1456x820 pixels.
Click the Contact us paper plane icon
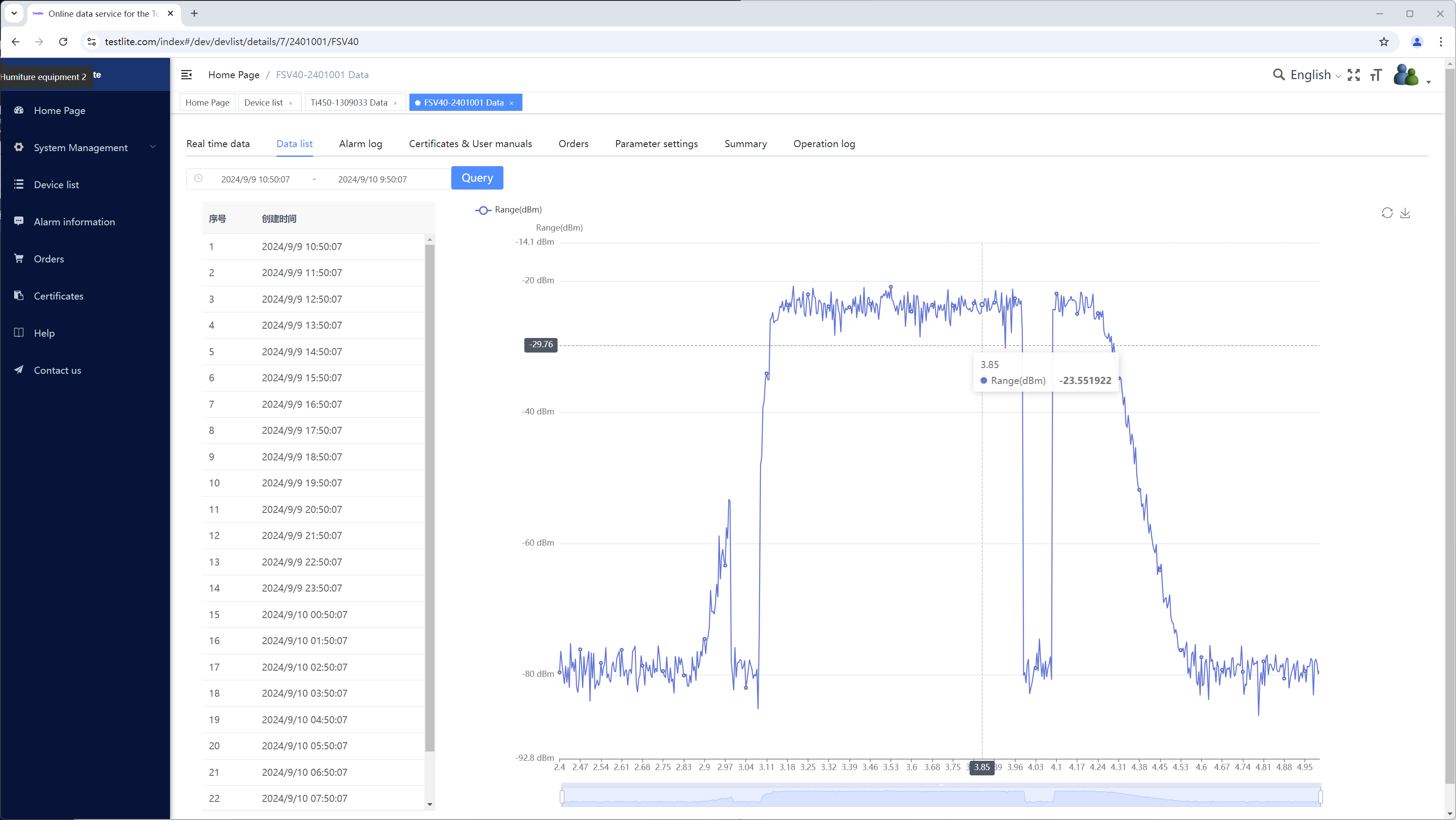coord(19,370)
